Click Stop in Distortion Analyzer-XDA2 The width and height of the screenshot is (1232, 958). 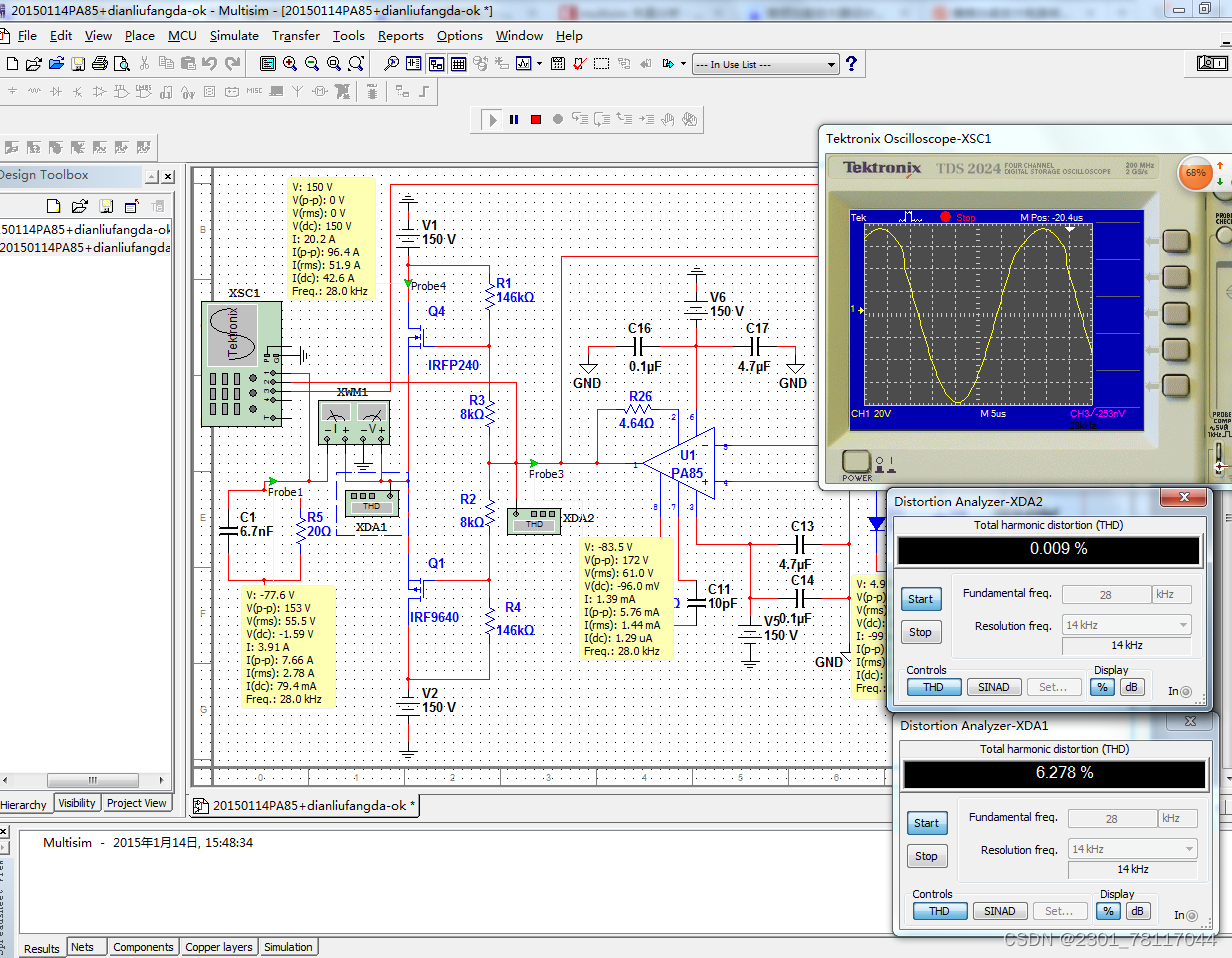click(921, 632)
